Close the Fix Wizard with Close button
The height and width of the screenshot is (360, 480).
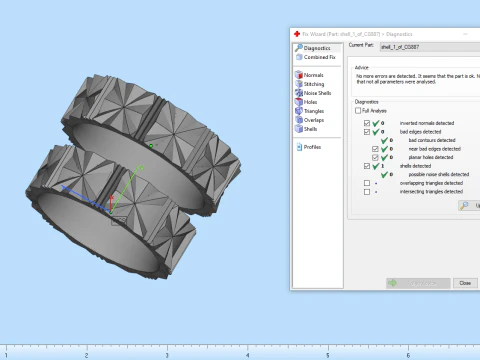(465, 283)
